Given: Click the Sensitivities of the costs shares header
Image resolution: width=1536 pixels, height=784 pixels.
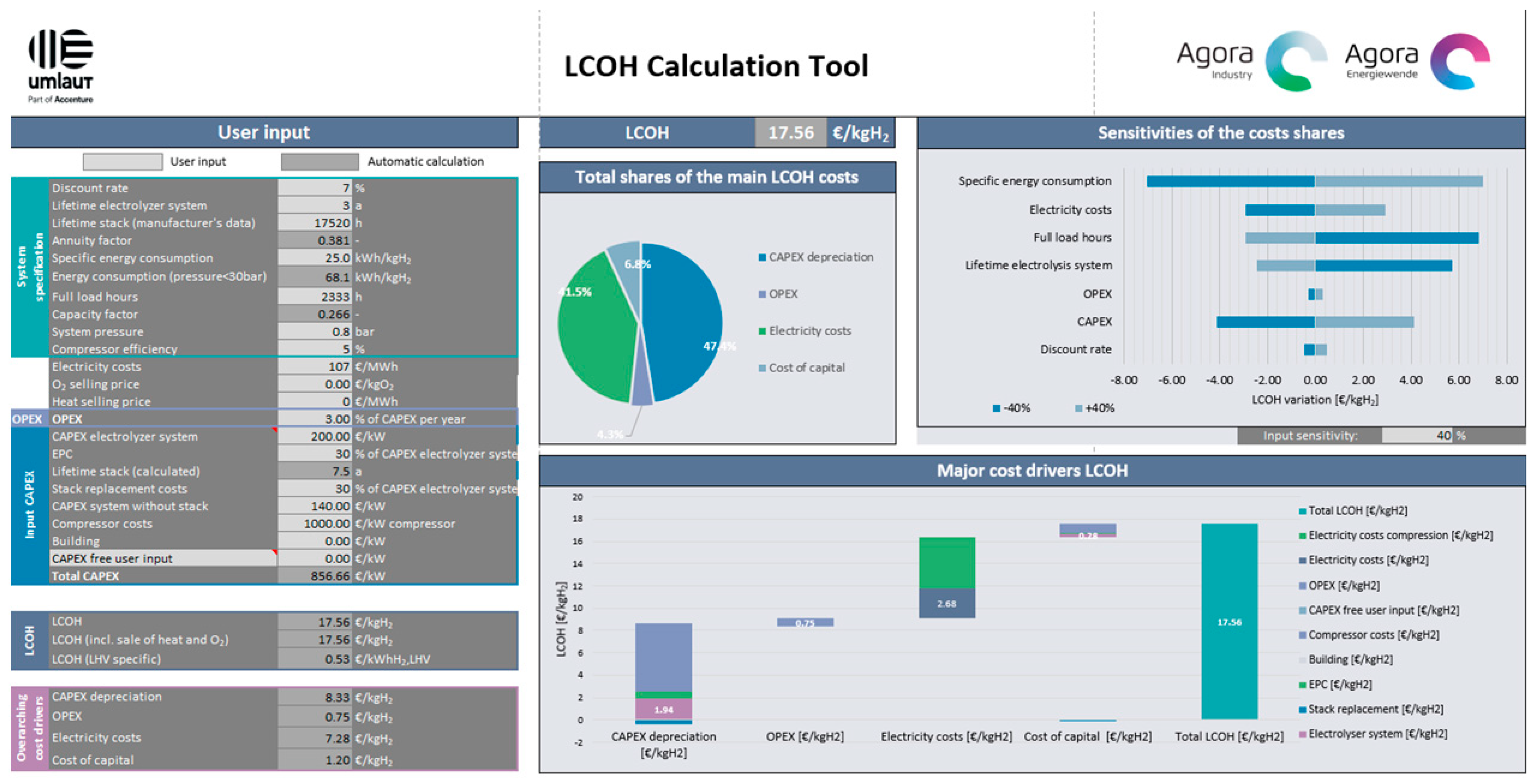Looking at the screenshot, I should (x=1221, y=133).
